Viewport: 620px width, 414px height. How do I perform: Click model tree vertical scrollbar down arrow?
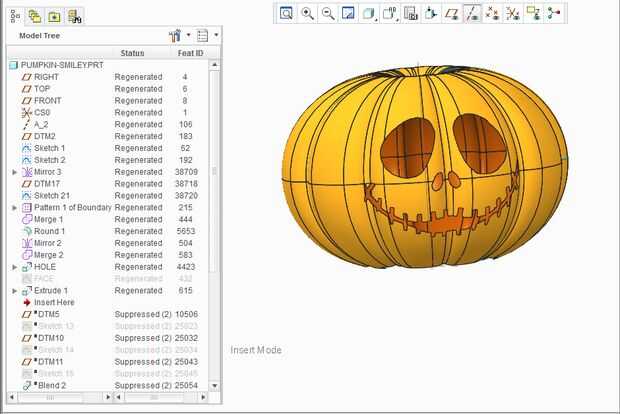(215, 386)
